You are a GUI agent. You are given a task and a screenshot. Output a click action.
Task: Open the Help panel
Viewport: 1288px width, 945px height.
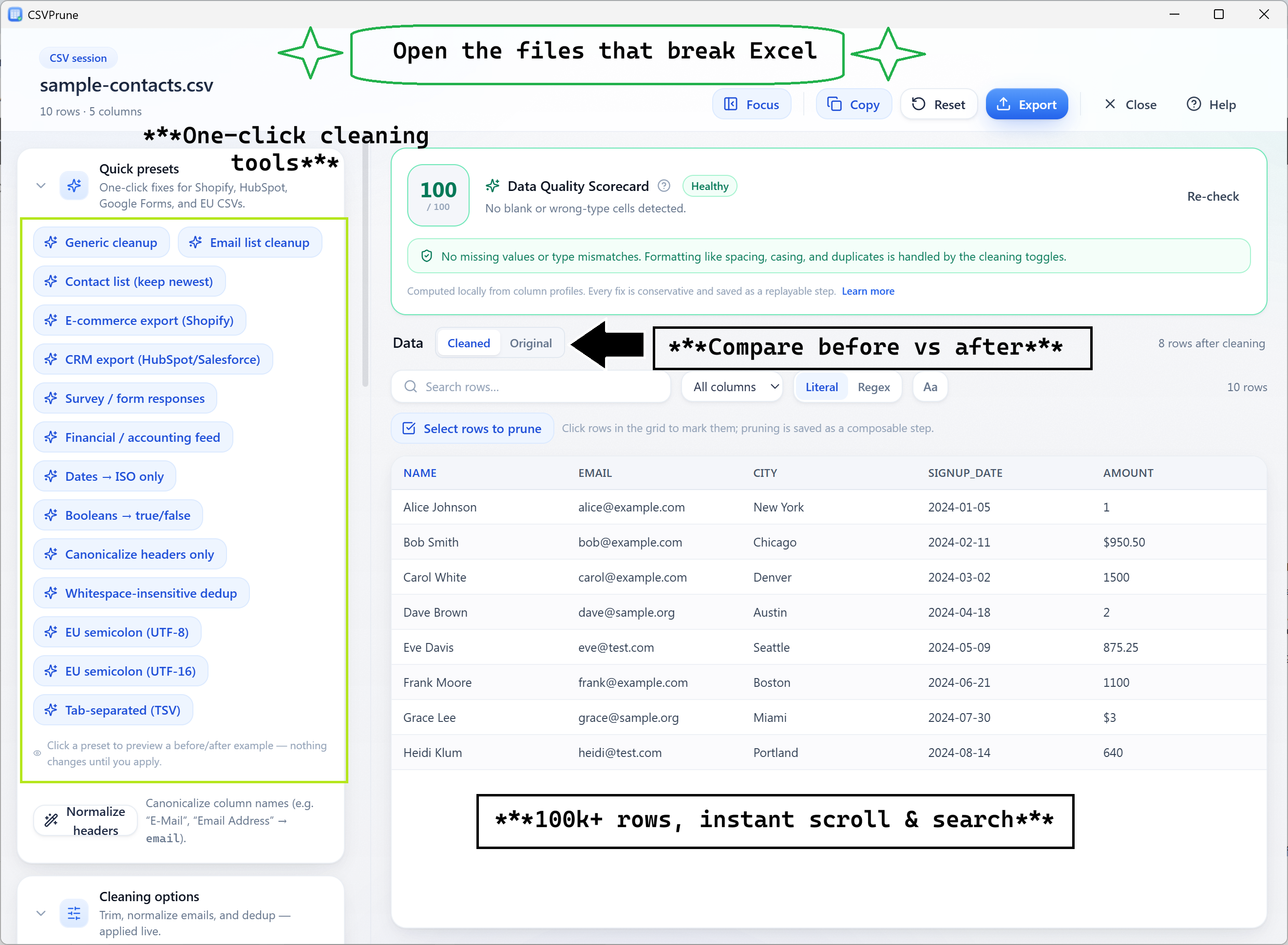[x=1212, y=104]
